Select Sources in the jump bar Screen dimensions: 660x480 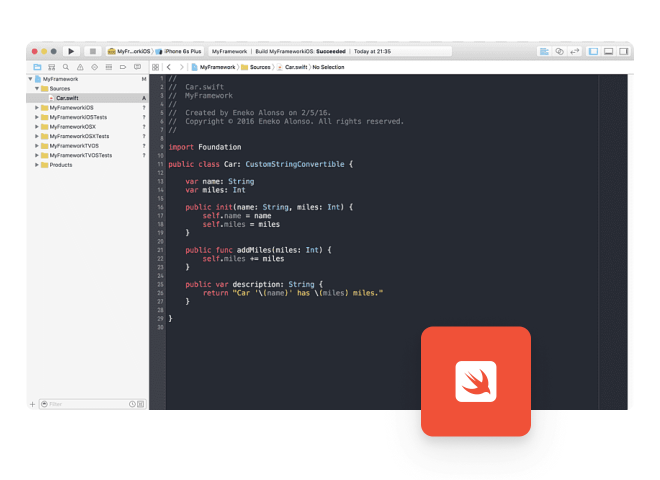(258, 67)
